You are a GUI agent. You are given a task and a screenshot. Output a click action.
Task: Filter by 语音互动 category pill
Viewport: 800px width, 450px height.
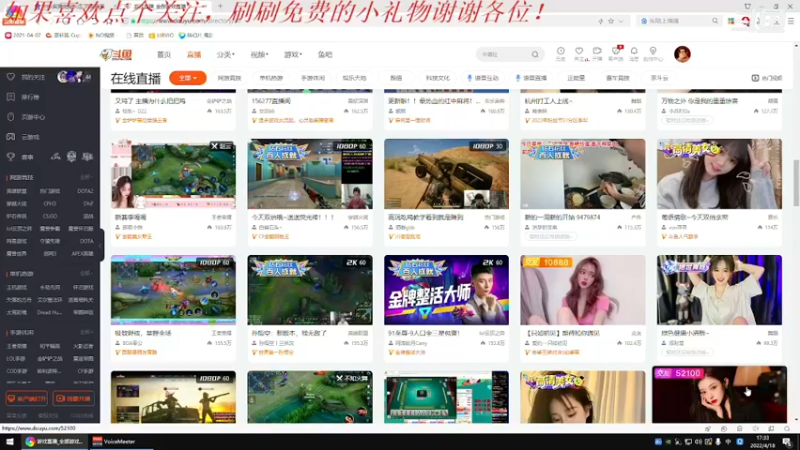[483, 78]
